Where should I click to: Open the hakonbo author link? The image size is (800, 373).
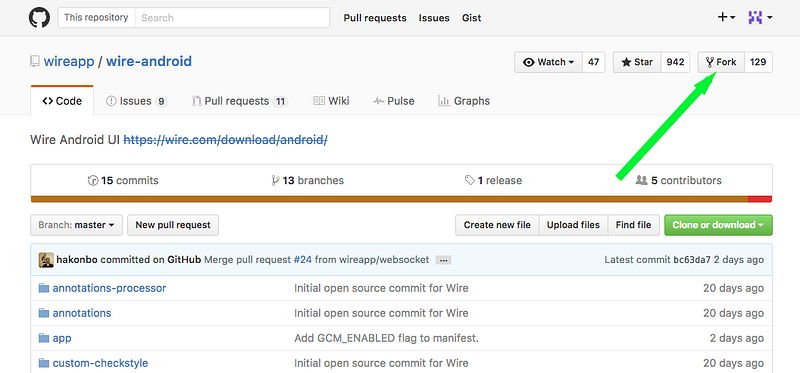pyautogui.click(x=77, y=260)
